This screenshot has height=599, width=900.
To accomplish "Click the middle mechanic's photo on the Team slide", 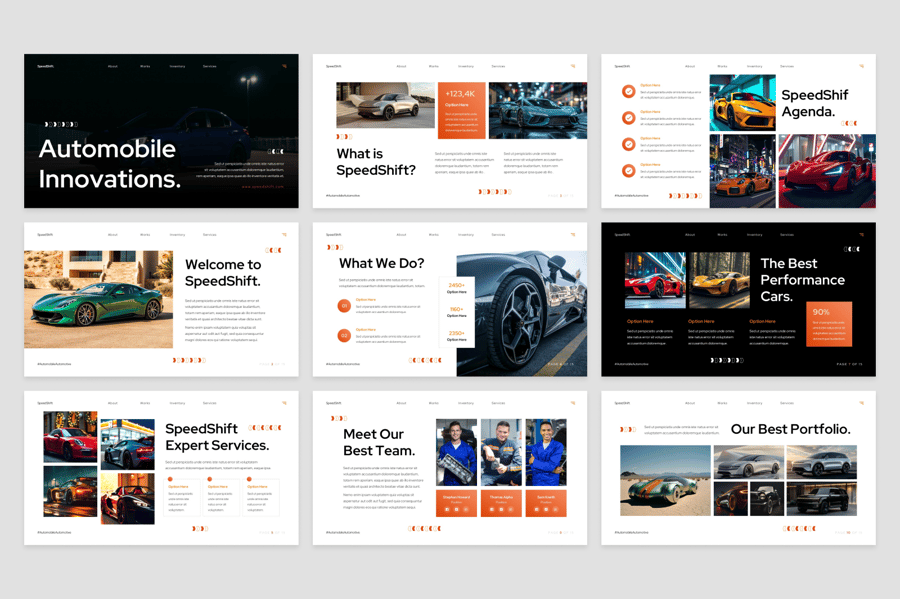I will (501, 452).
